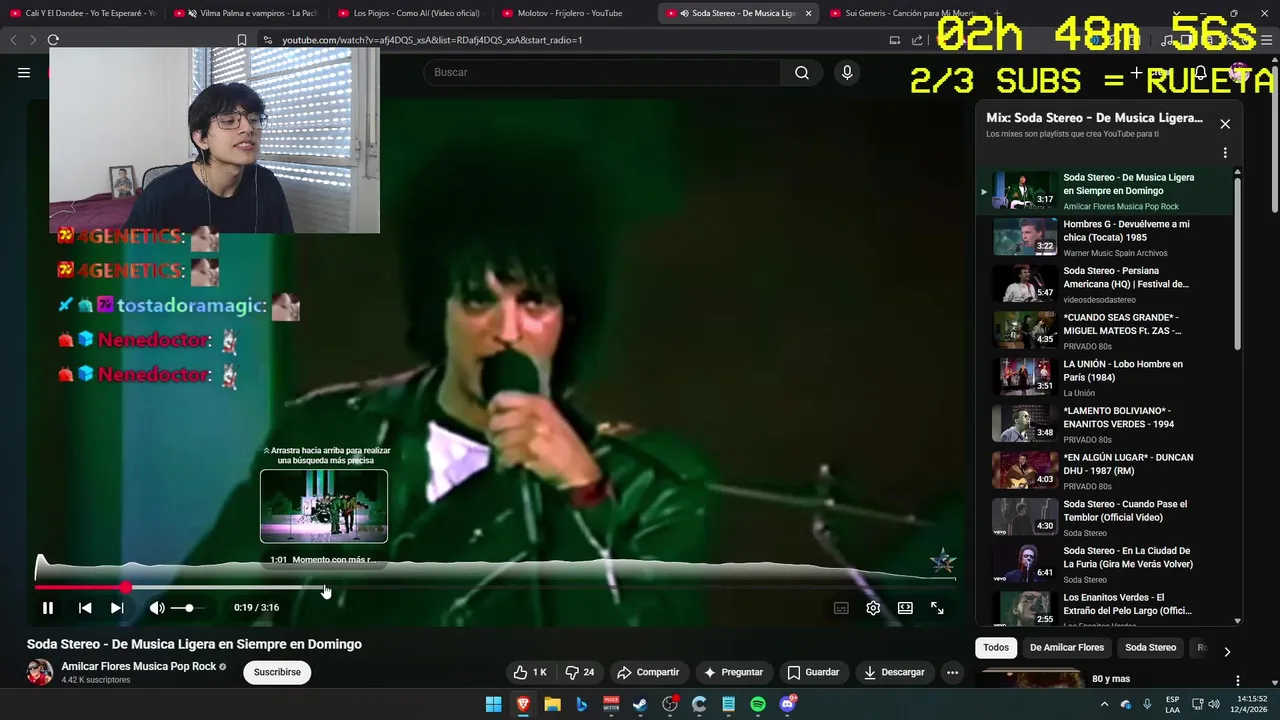Subscribe via the Suscribirse button
The width and height of the screenshot is (1280, 720).
277,672
